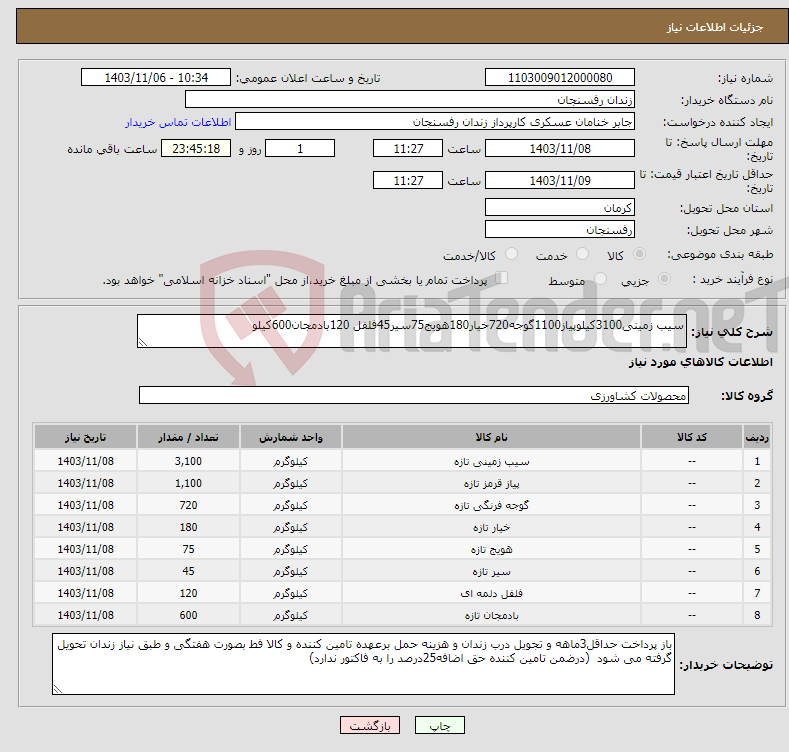Click the تاریخ نیاز column header
This screenshot has height=752, width=789.
pyautogui.click(x=85, y=437)
